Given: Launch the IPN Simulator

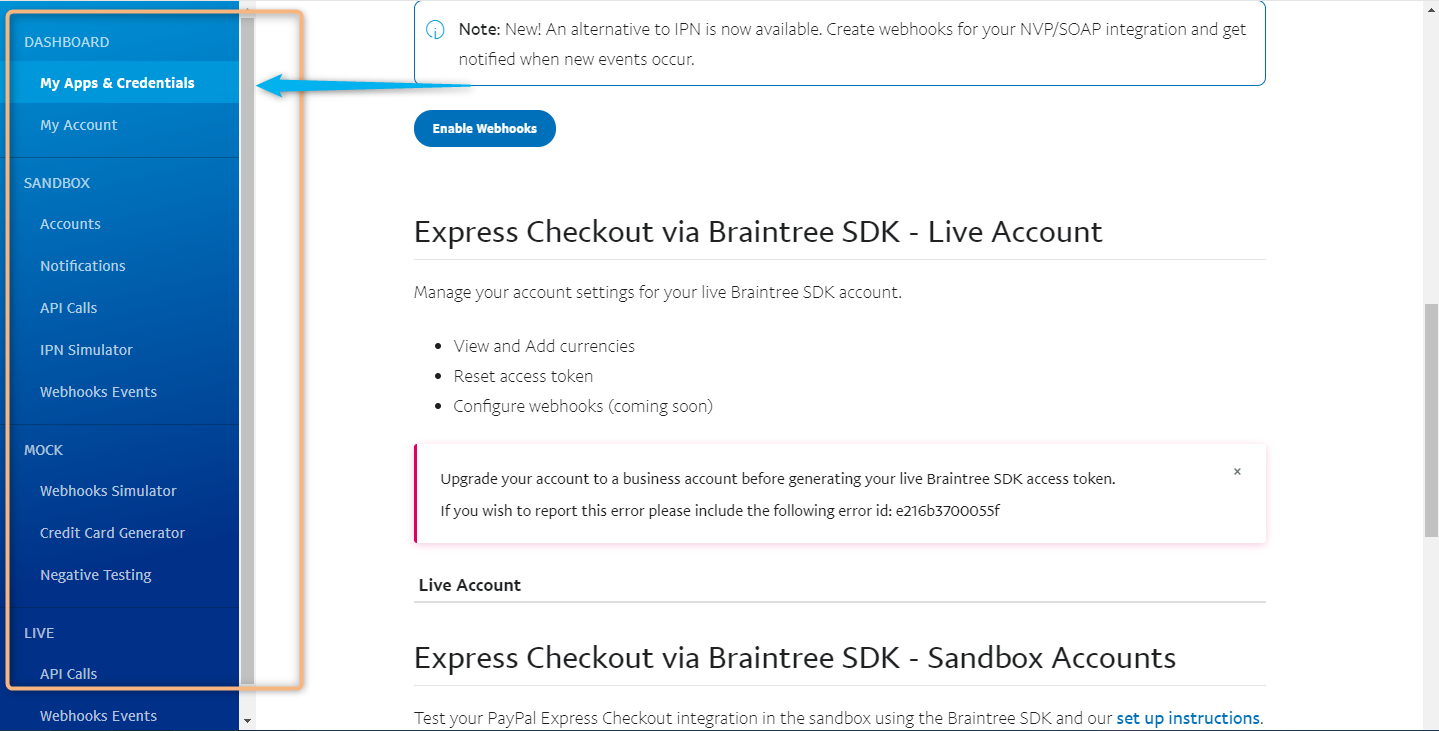Looking at the screenshot, I should [86, 350].
